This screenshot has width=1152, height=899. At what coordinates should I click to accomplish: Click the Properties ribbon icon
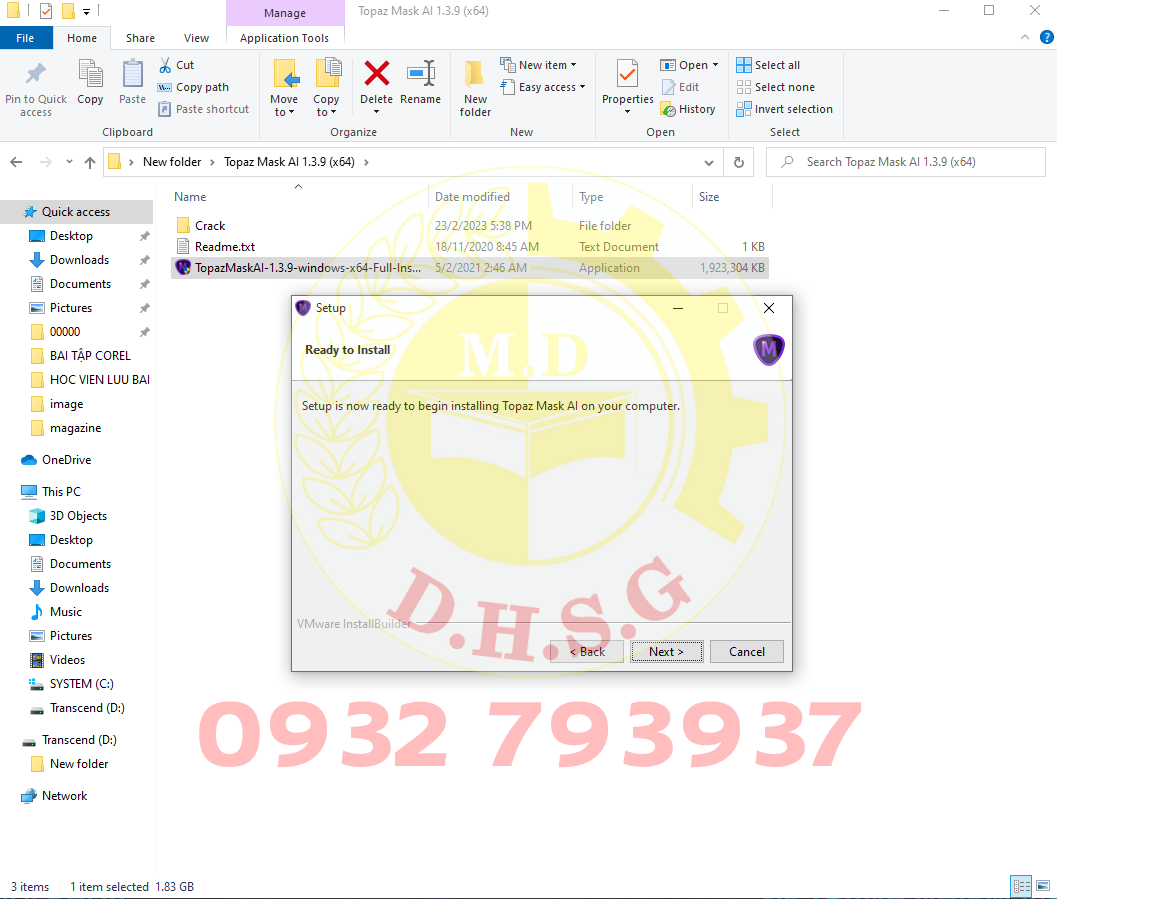[x=627, y=74]
